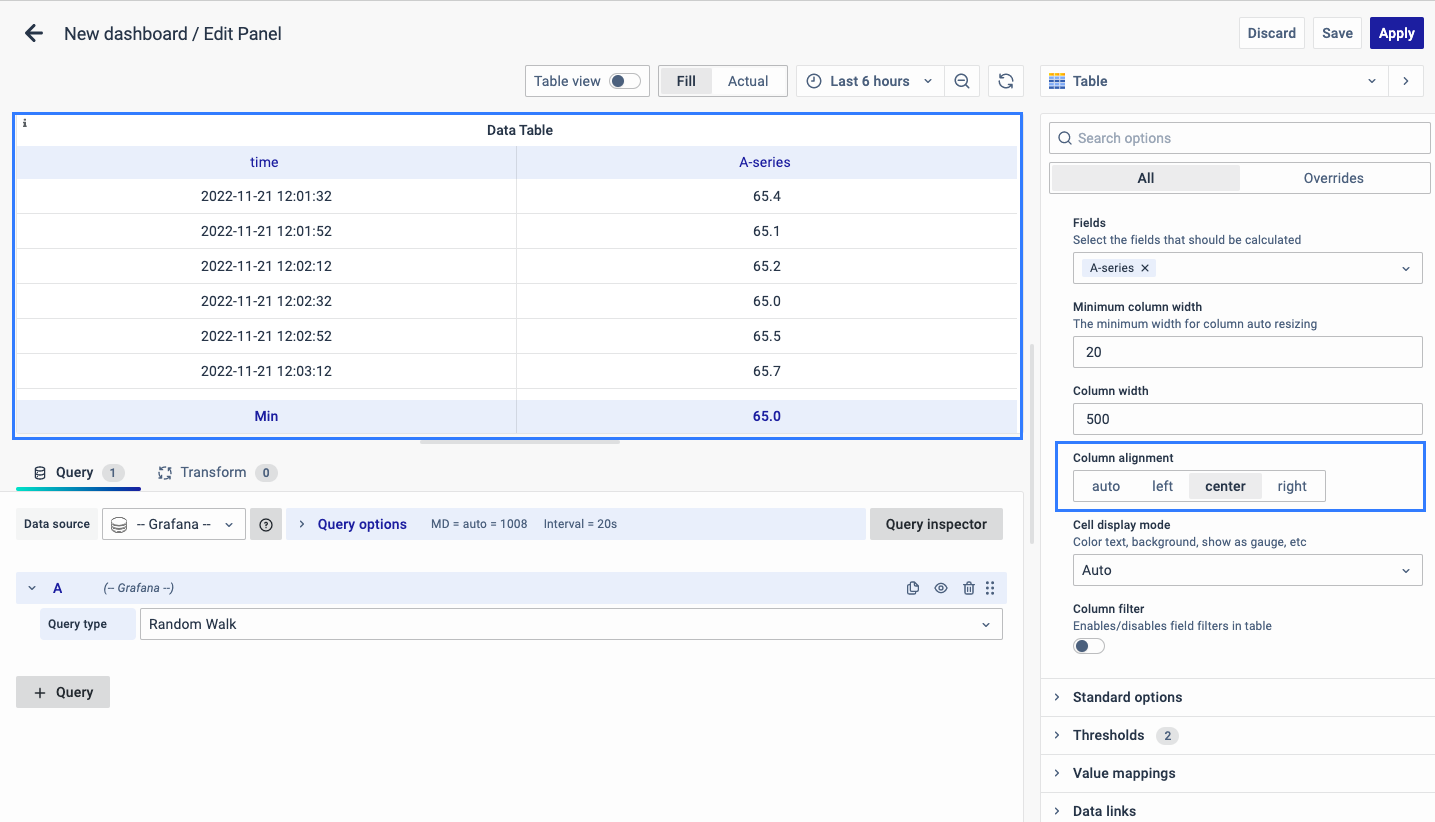The height and width of the screenshot is (822, 1435).
Task: Switch to the Overrides tab
Action: coord(1333,178)
